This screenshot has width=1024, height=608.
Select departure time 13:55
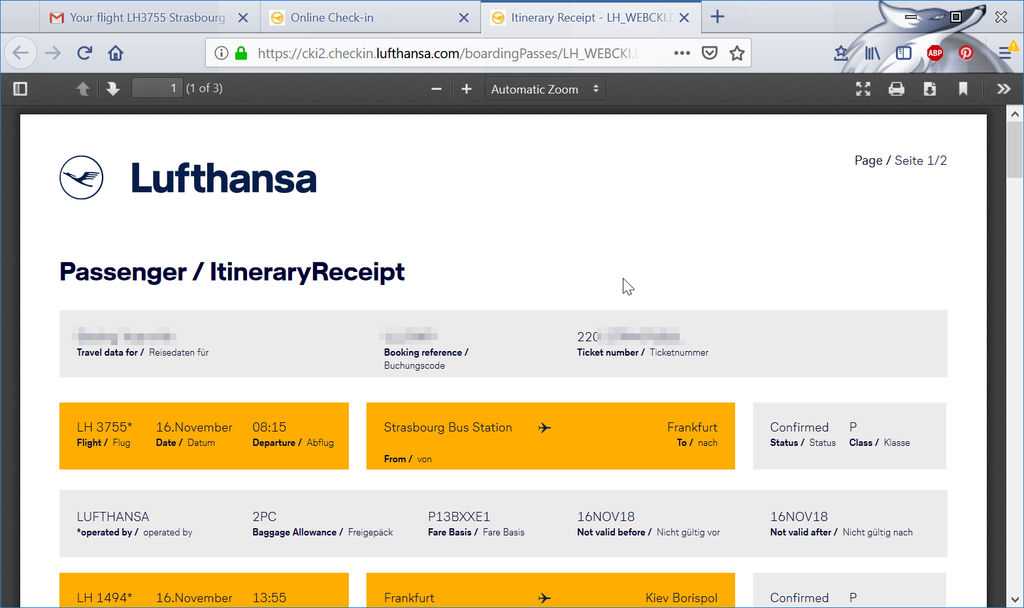[x=269, y=598]
